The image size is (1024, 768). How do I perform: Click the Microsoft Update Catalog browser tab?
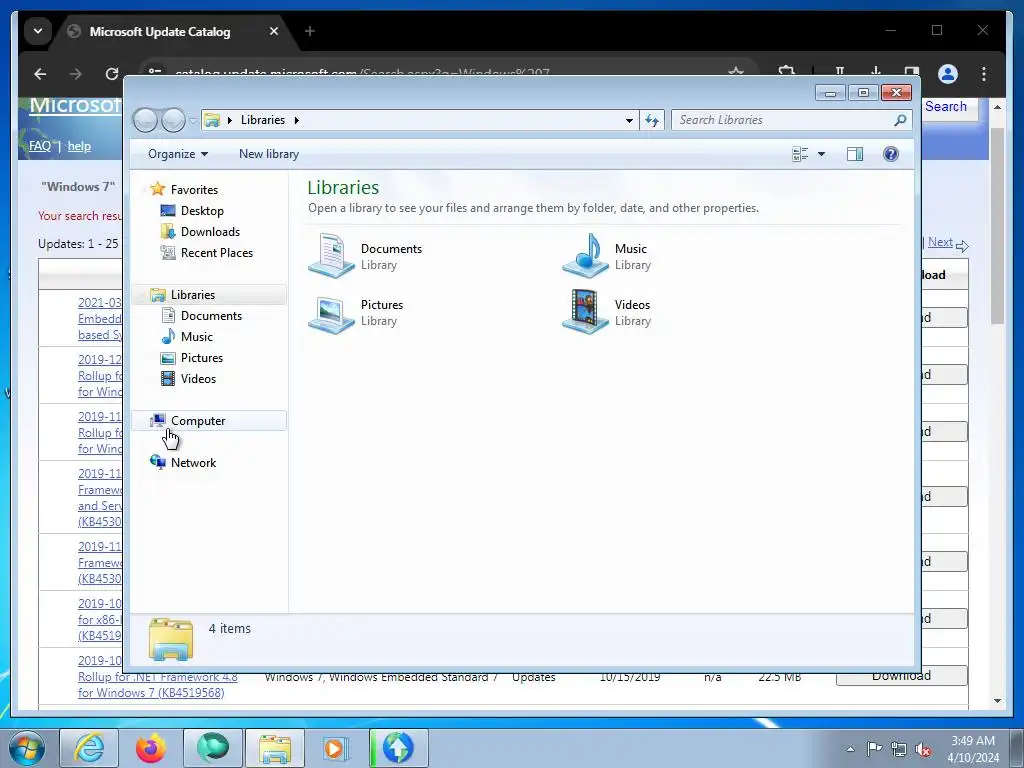point(175,31)
